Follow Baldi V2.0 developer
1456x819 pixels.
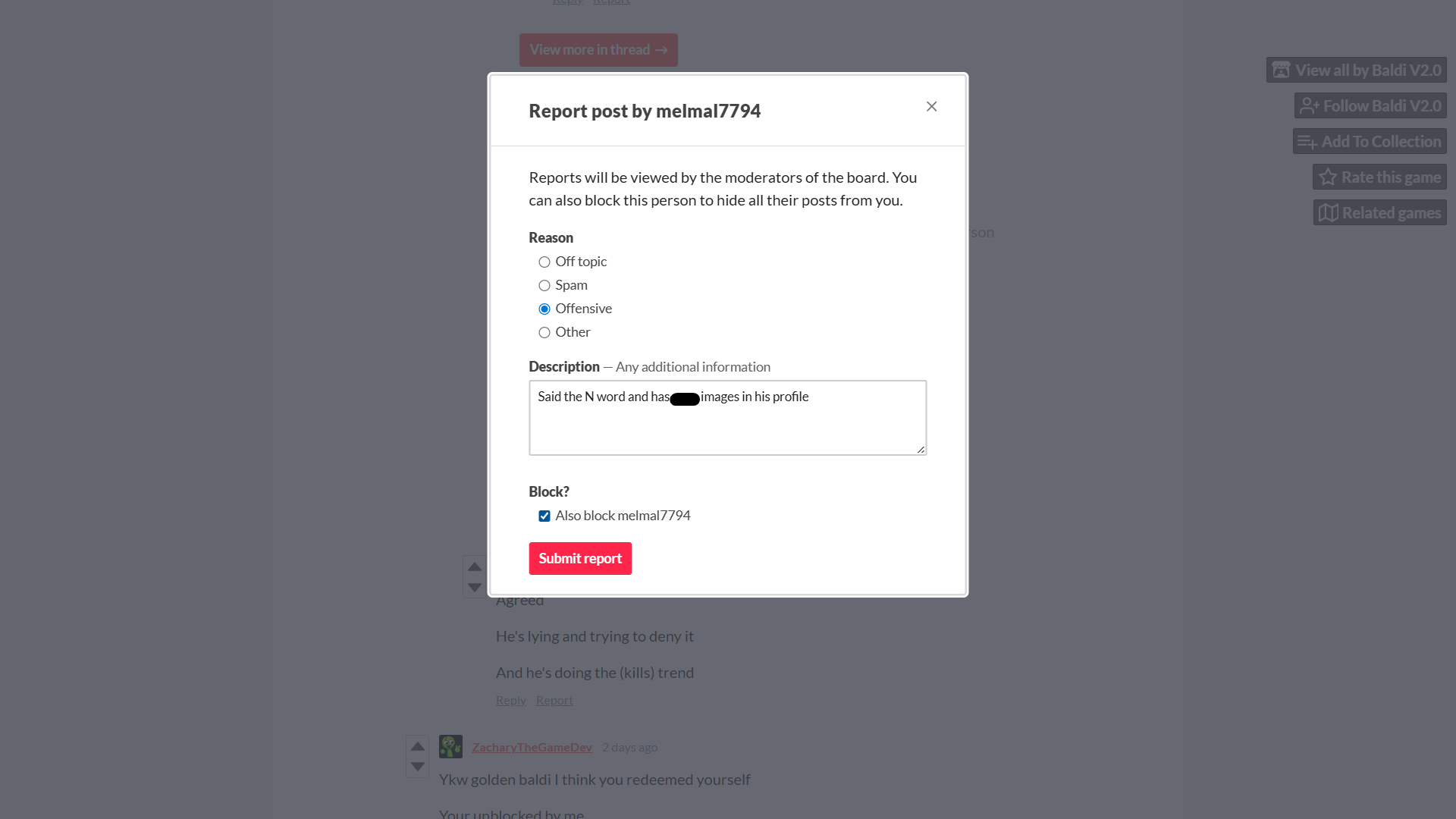(1370, 106)
